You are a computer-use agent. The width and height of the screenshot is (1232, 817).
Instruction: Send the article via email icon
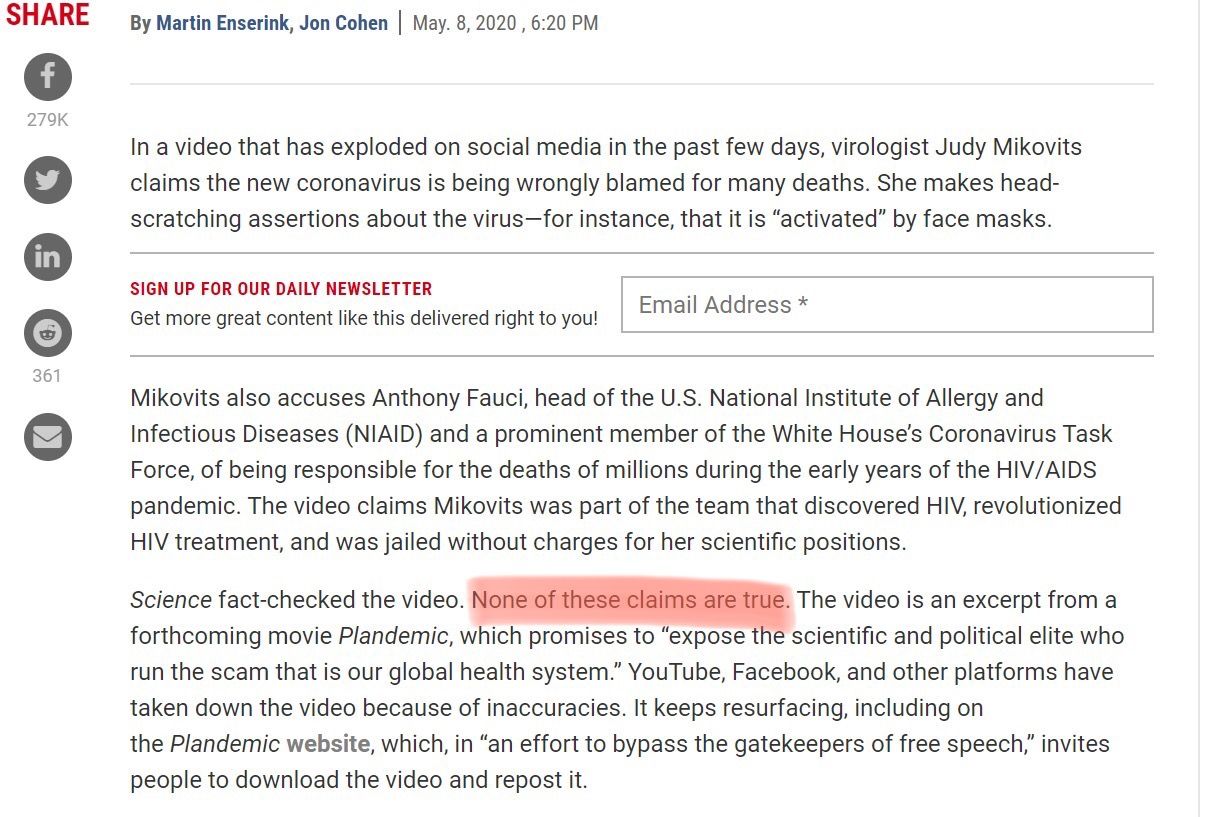pos(48,437)
